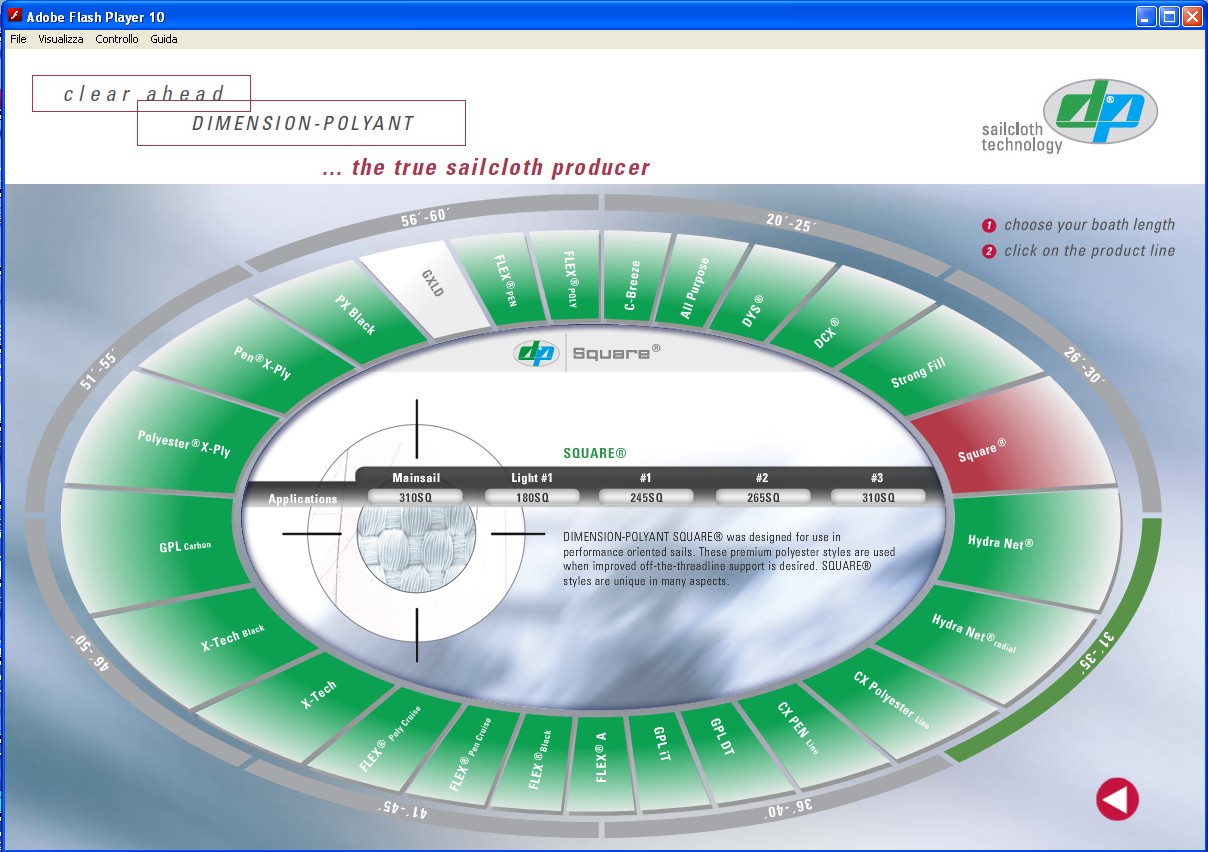This screenshot has height=852, width=1208.
Task: Click the dp sailcloth technology logo
Action: (1070, 116)
